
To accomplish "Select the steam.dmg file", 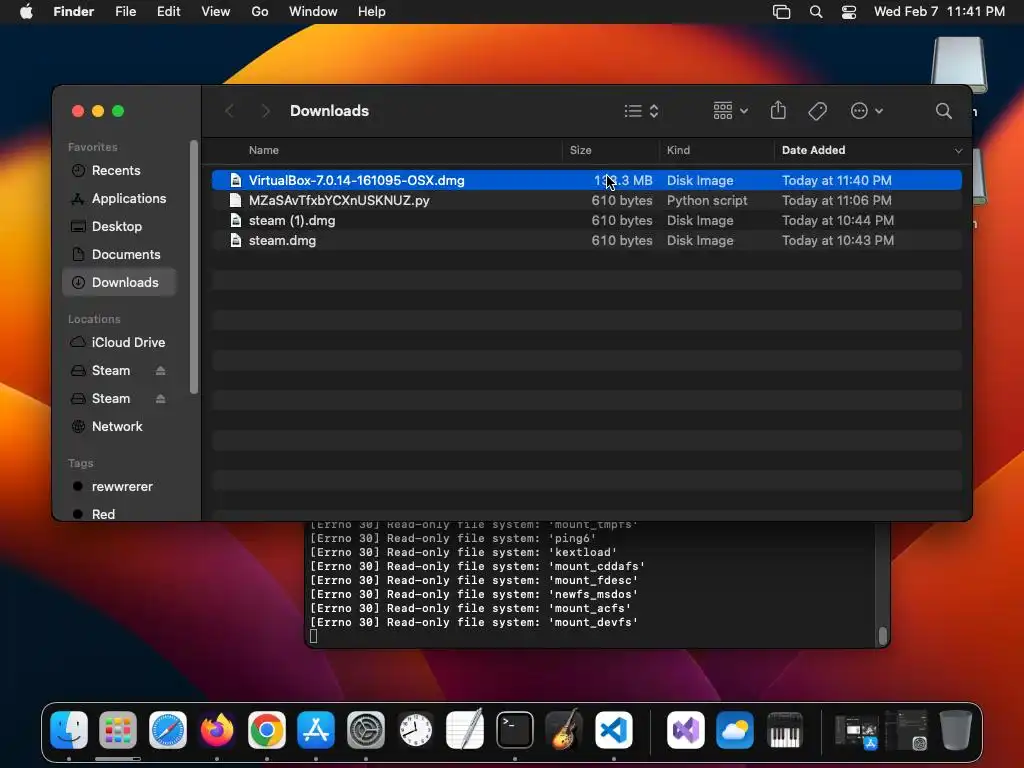I will (586, 241).
